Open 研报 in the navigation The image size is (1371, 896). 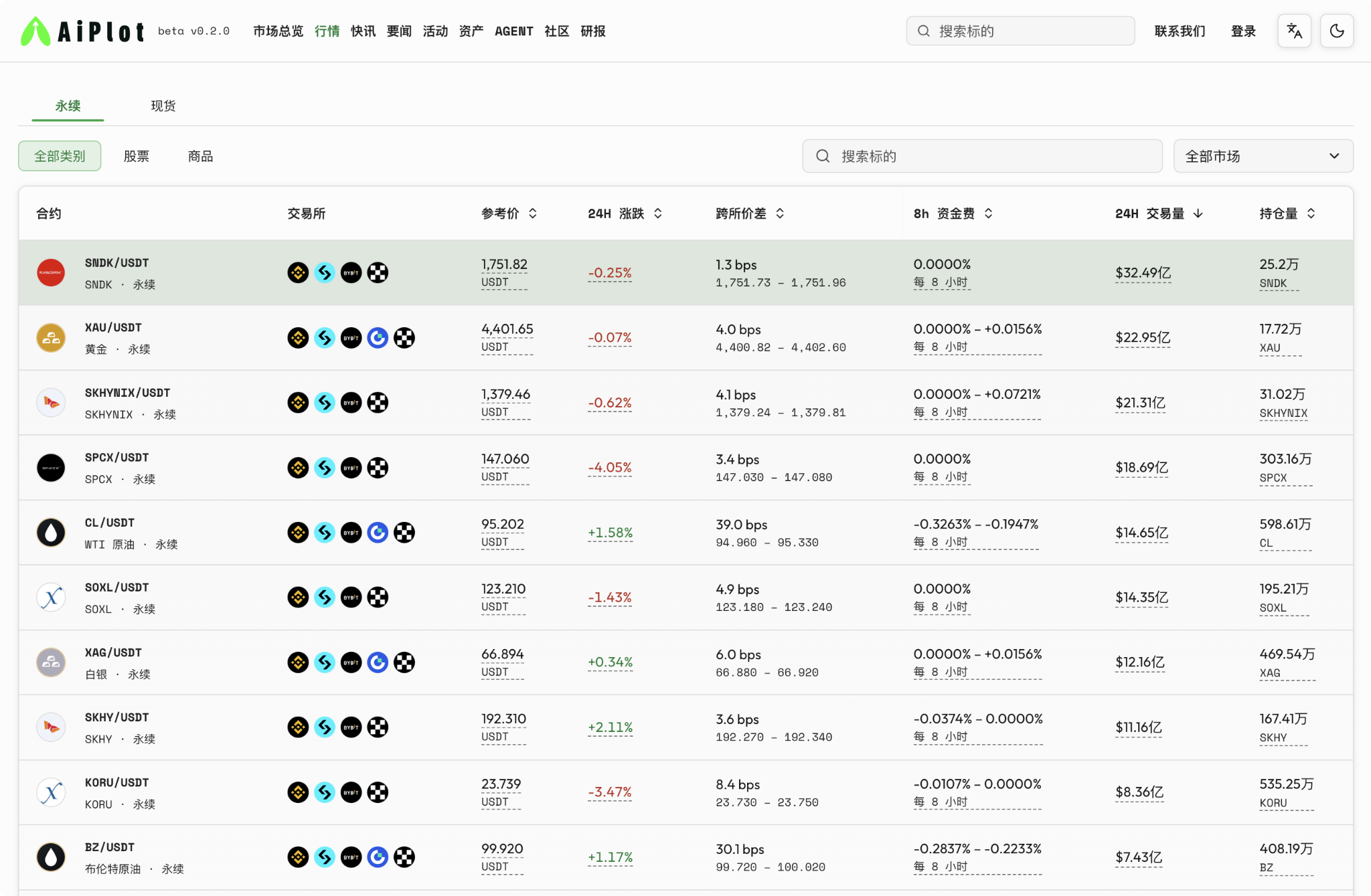point(593,31)
